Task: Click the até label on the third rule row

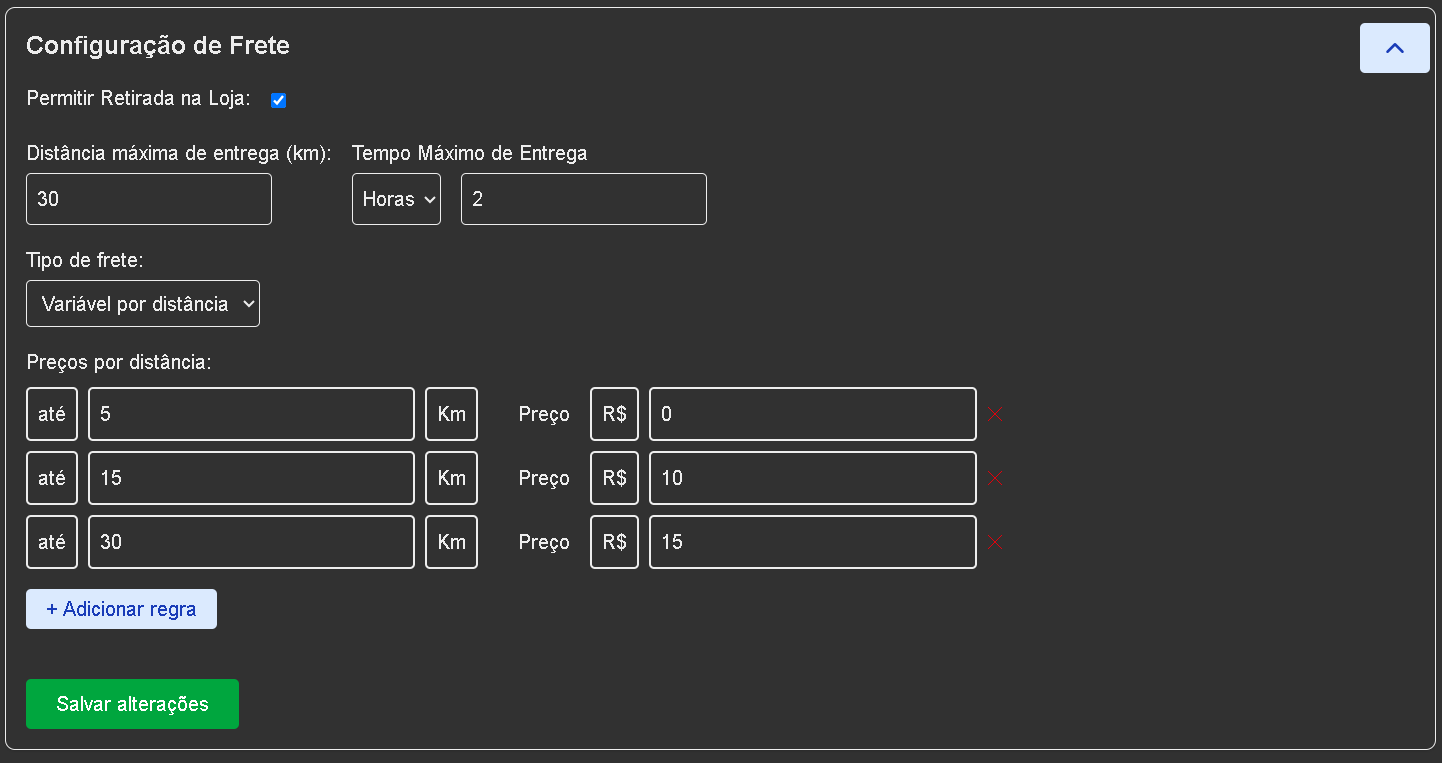Action: pos(51,542)
